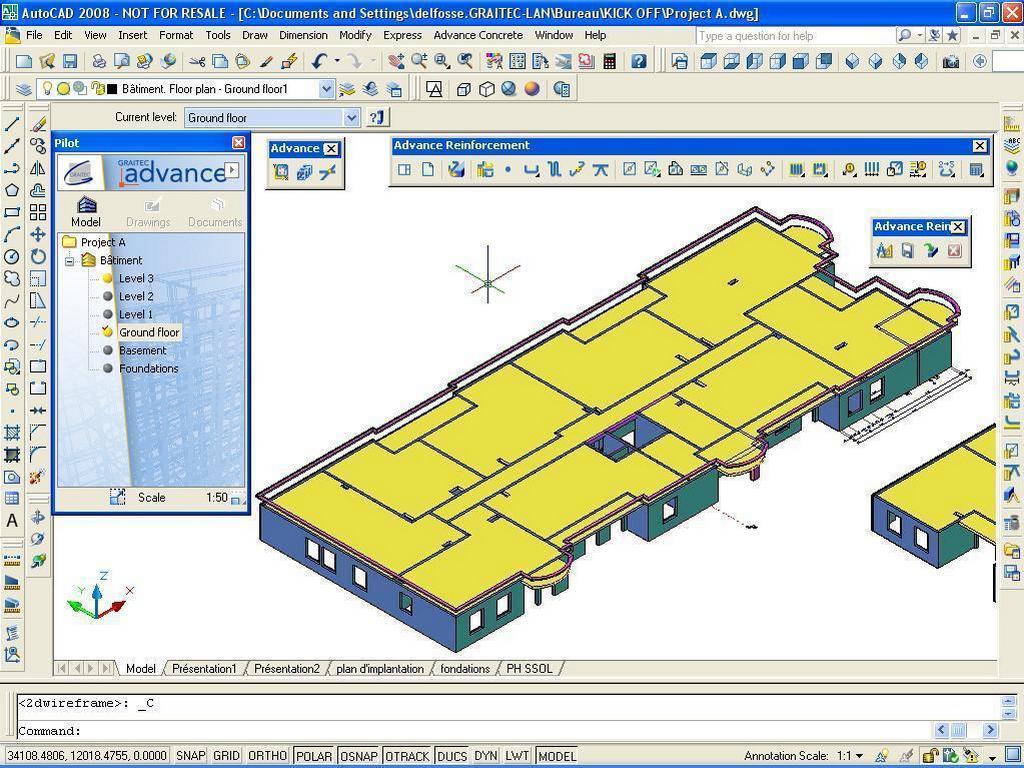Toggle DUCS in the status bar

click(452, 756)
